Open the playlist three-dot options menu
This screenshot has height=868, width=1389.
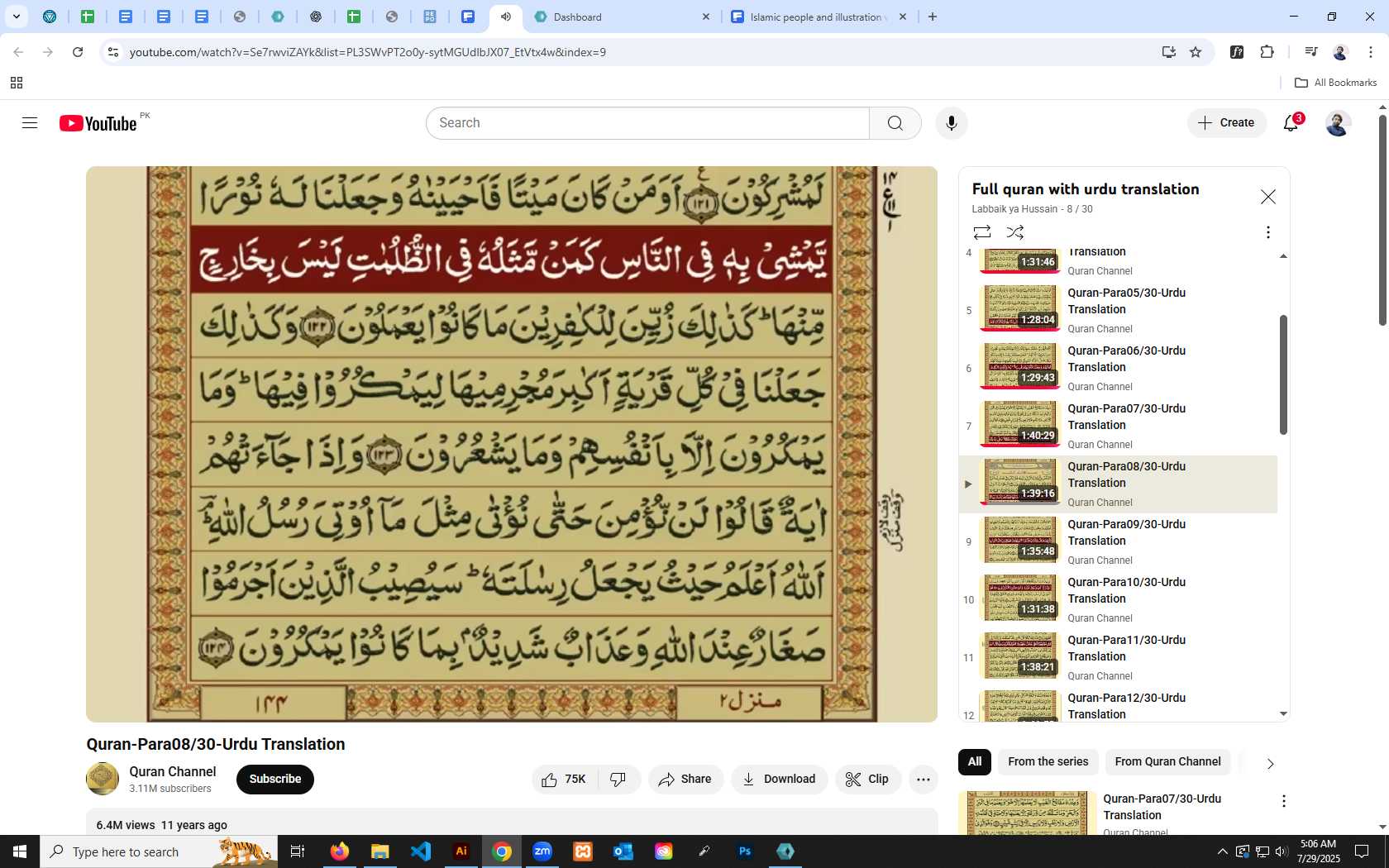(1267, 232)
